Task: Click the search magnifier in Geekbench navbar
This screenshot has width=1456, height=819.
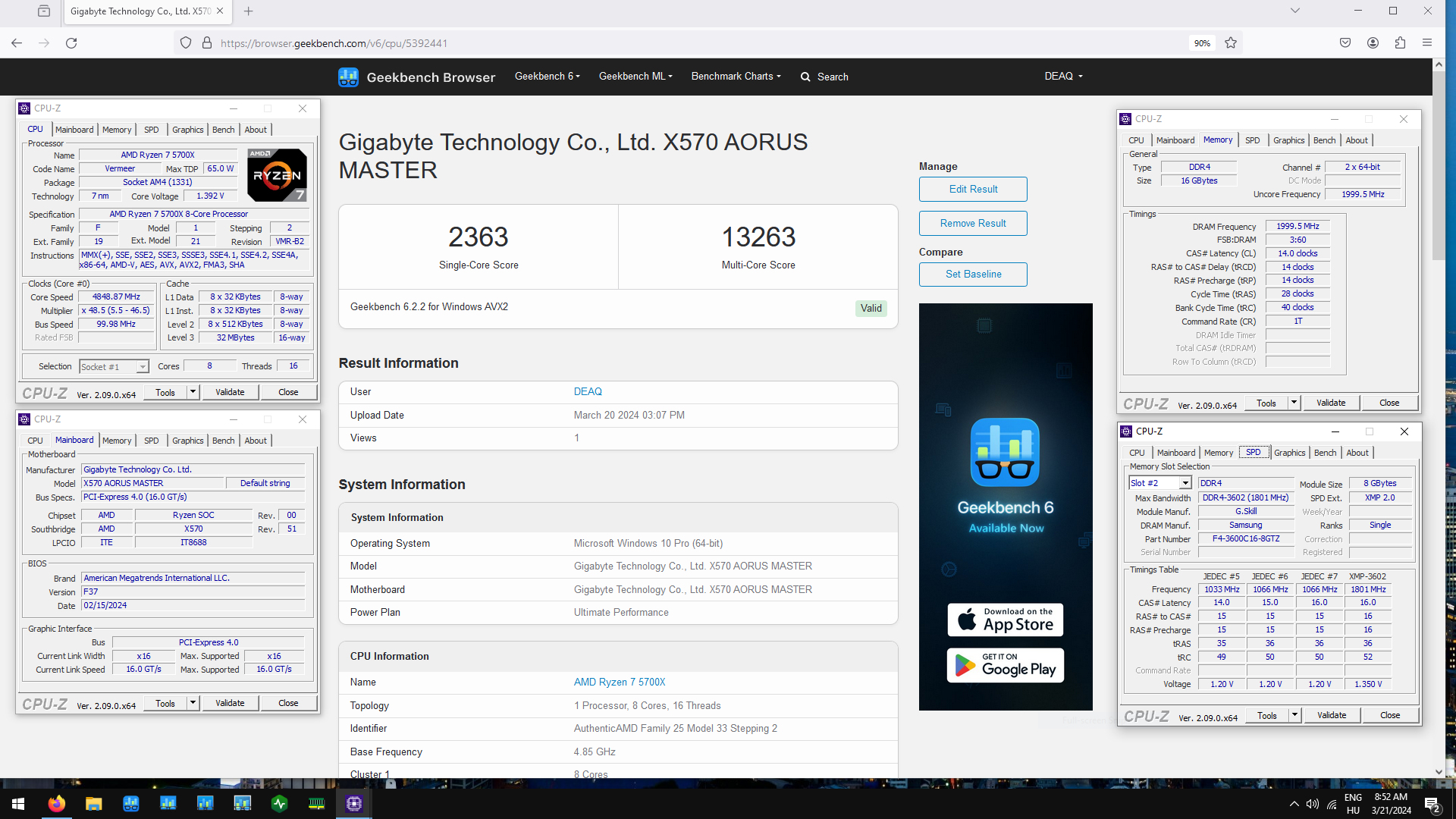Action: [x=805, y=77]
